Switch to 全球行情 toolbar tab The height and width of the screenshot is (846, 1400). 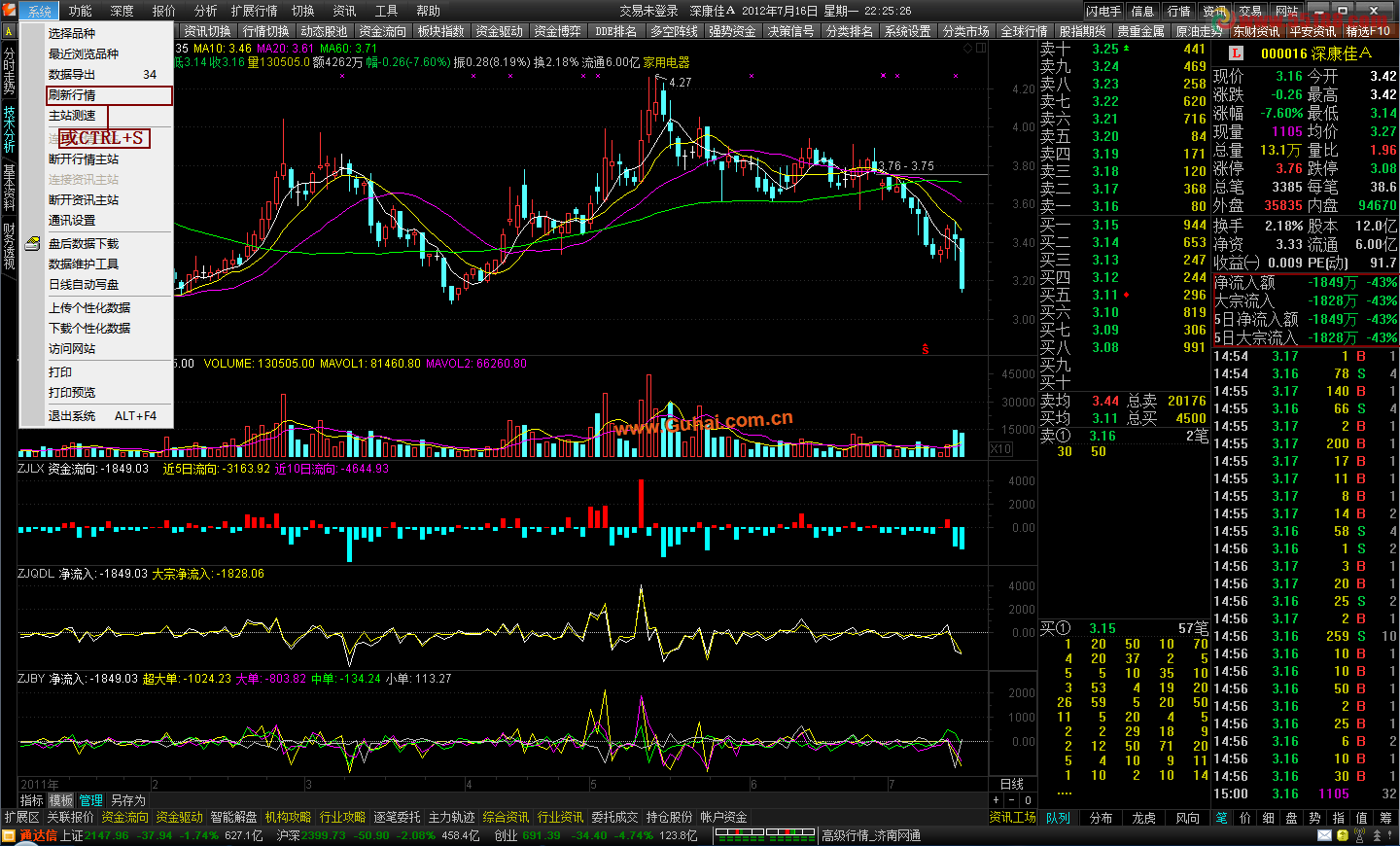(1024, 31)
